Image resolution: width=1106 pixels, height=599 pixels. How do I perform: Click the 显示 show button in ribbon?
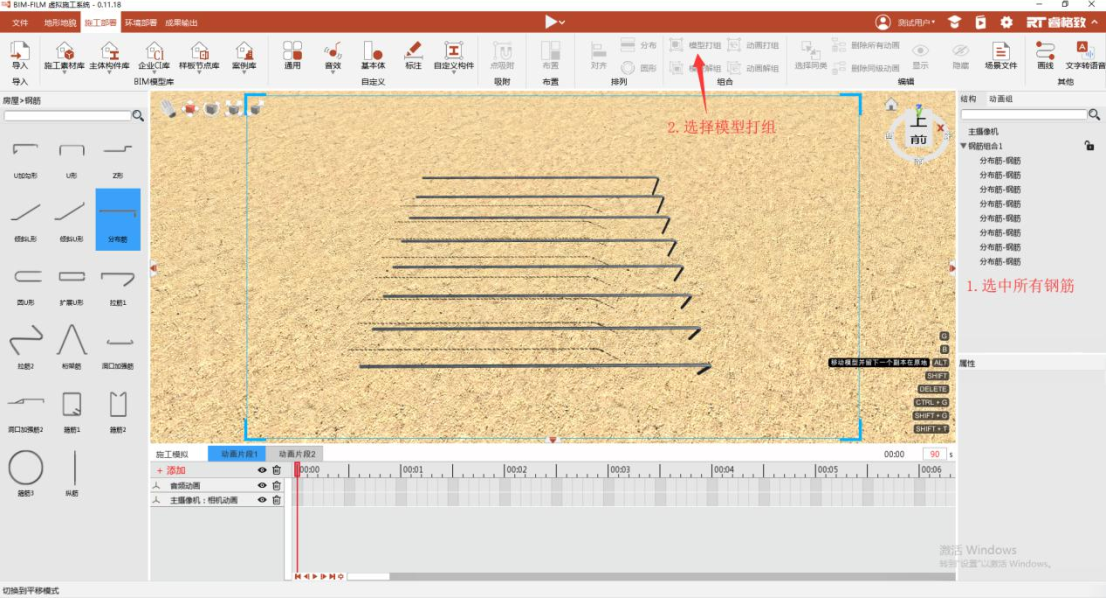(x=920, y=55)
